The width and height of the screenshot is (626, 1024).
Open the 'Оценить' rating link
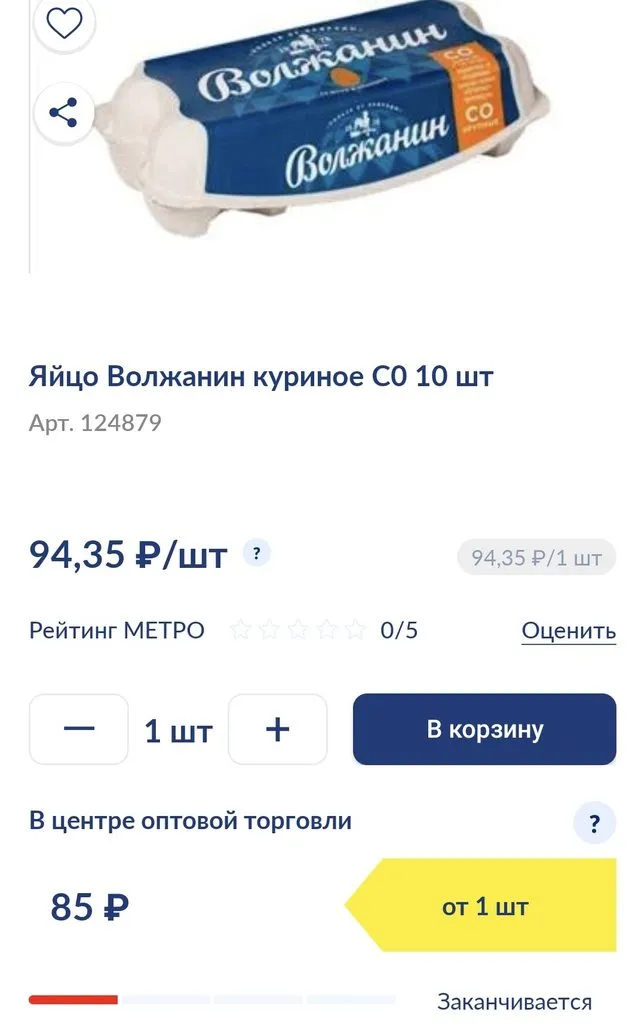click(x=568, y=630)
